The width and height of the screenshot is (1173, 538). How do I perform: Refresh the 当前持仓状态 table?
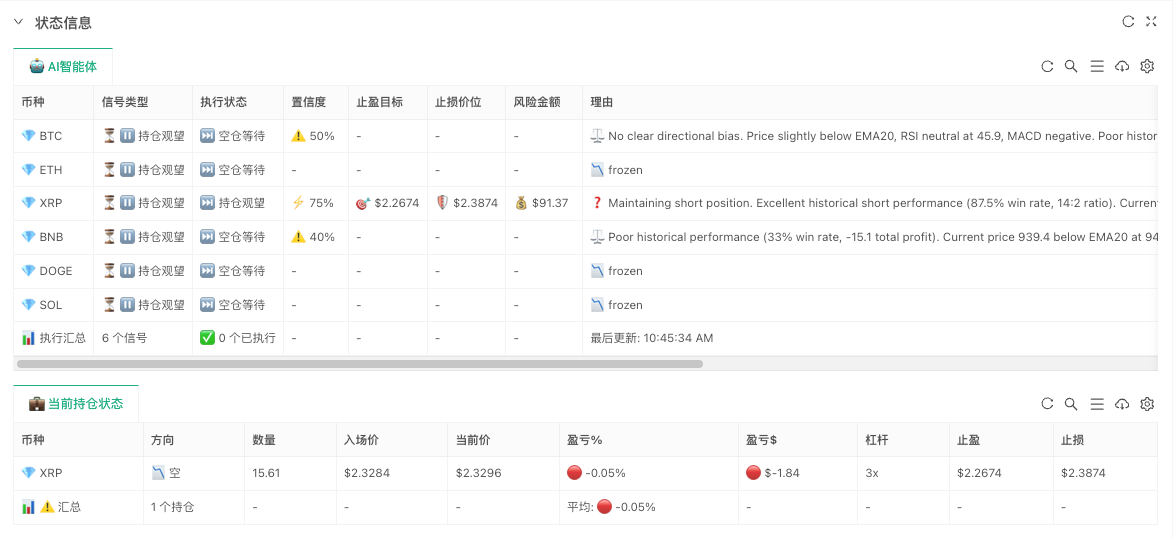[1047, 404]
